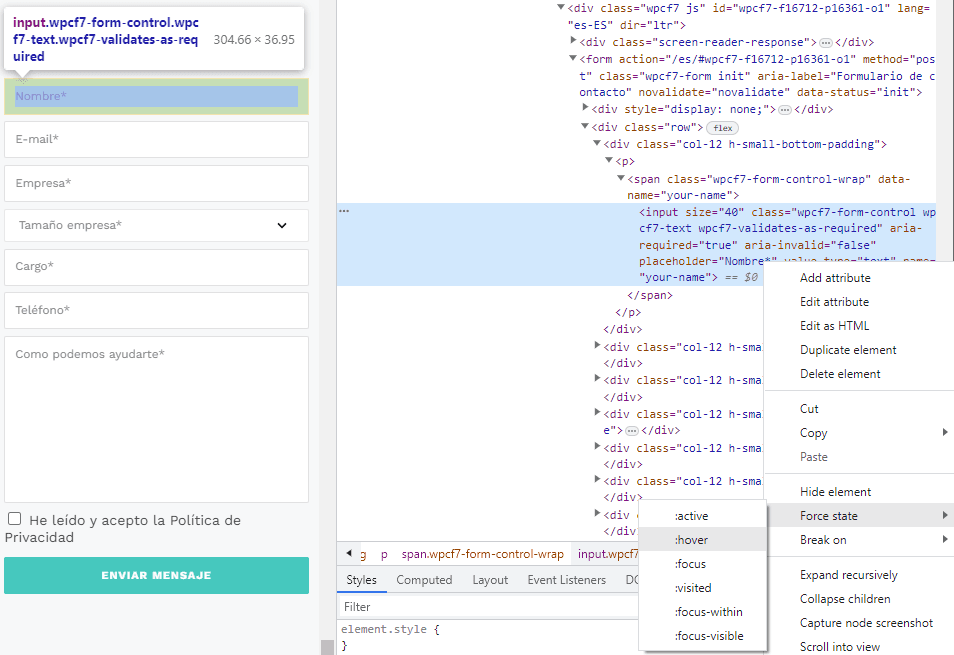Image resolution: width=954 pixels, height=655 pixels.
Task: Click the Como podemos ayudarte* textarea
Action: coord(156,420)
